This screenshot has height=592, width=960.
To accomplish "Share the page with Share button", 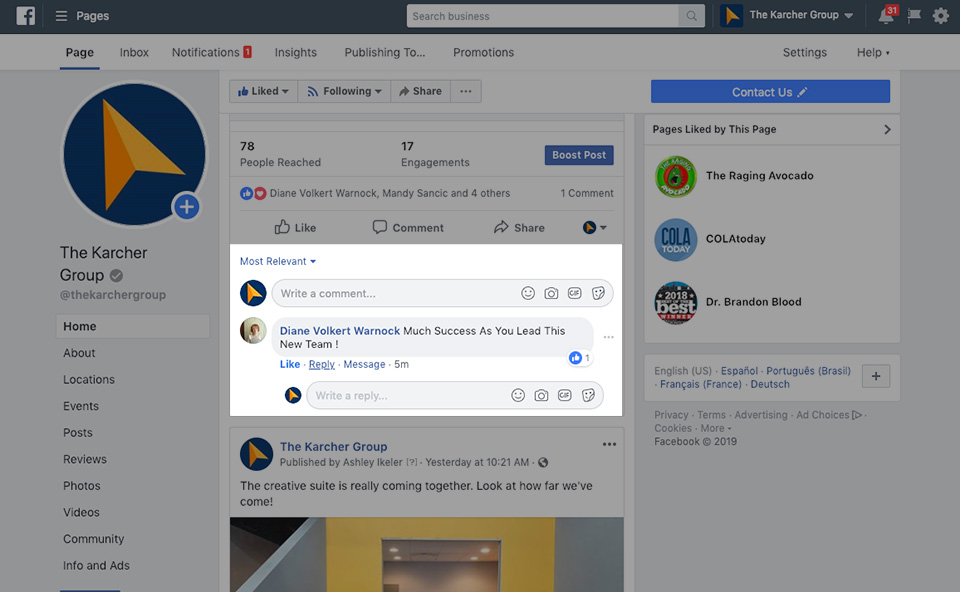I will pos(421,91).
